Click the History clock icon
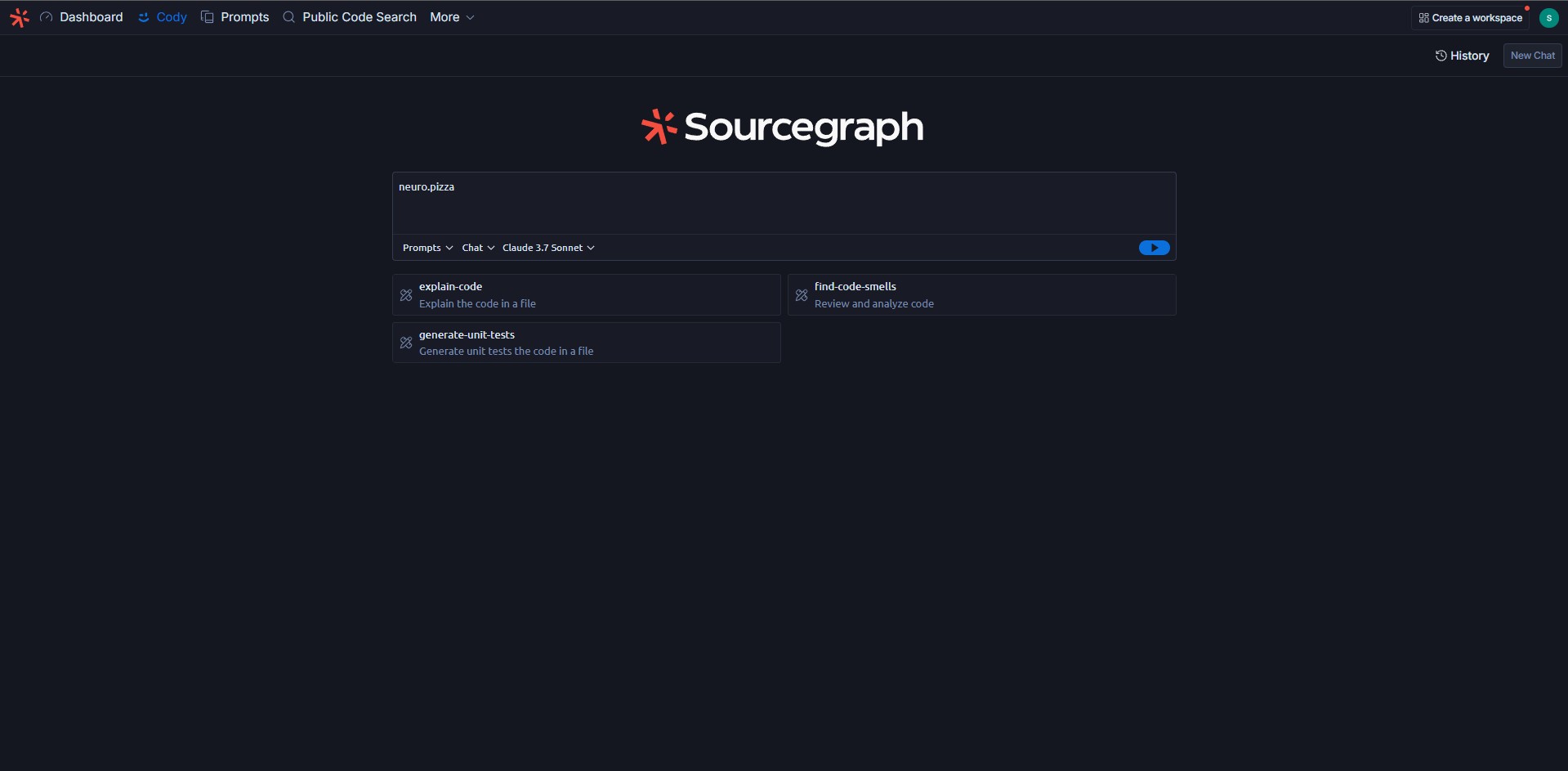 coord(1441,56)
